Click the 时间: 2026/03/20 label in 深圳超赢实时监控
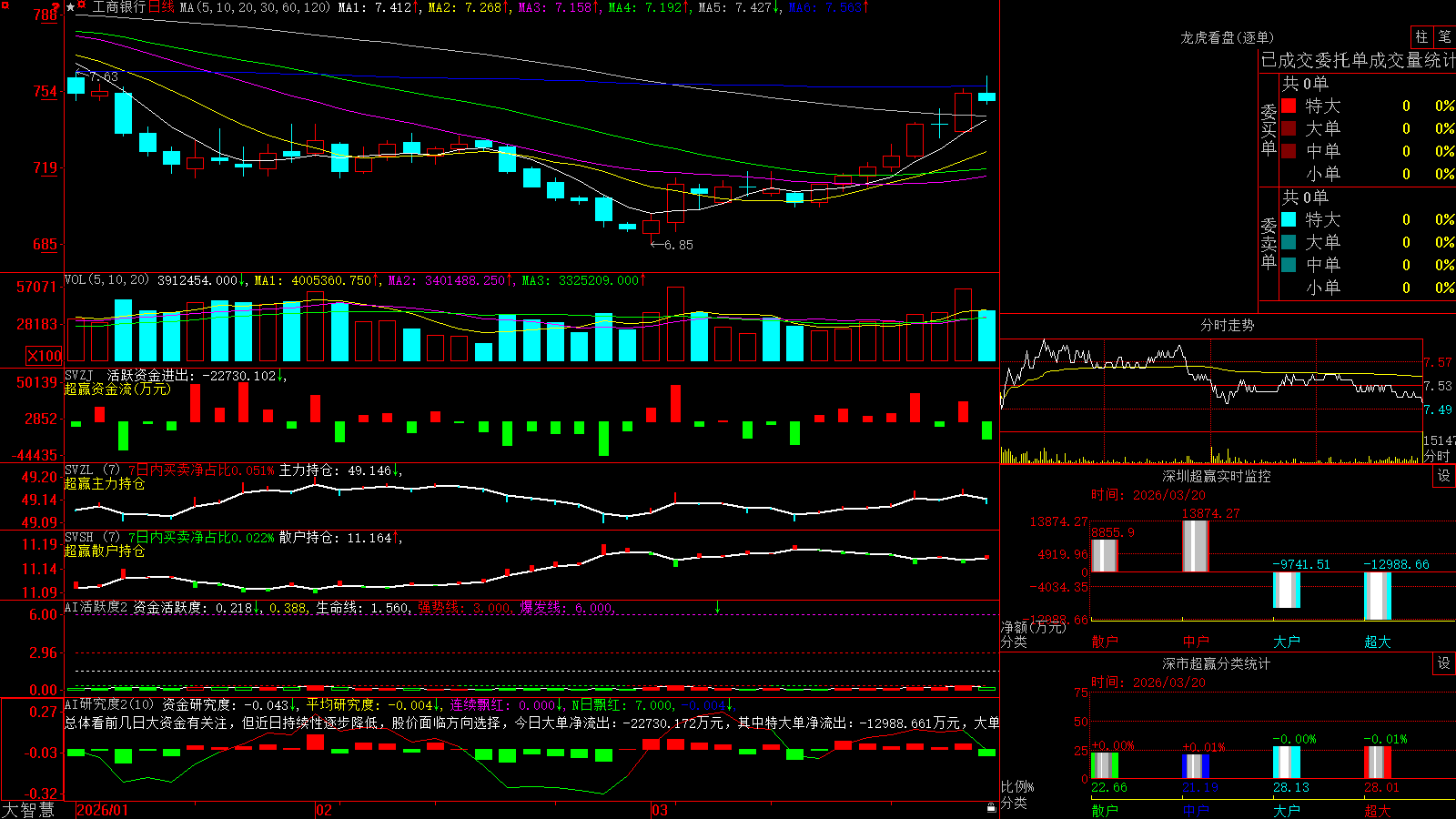 click(x=1148, y=495)
